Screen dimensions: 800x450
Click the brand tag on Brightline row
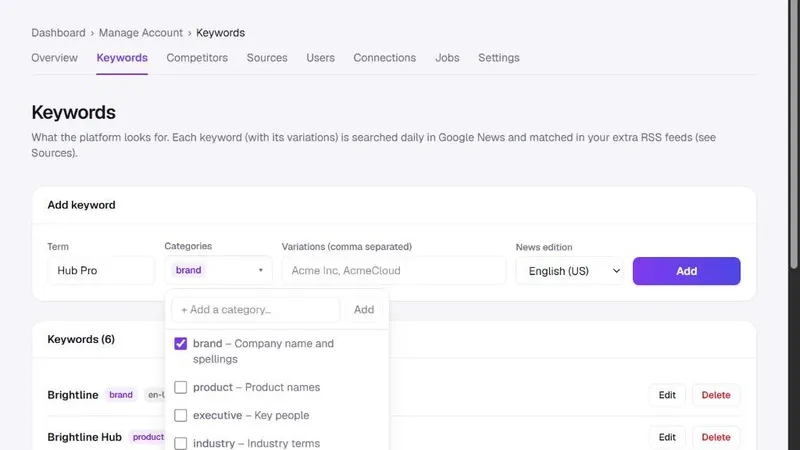121,395
